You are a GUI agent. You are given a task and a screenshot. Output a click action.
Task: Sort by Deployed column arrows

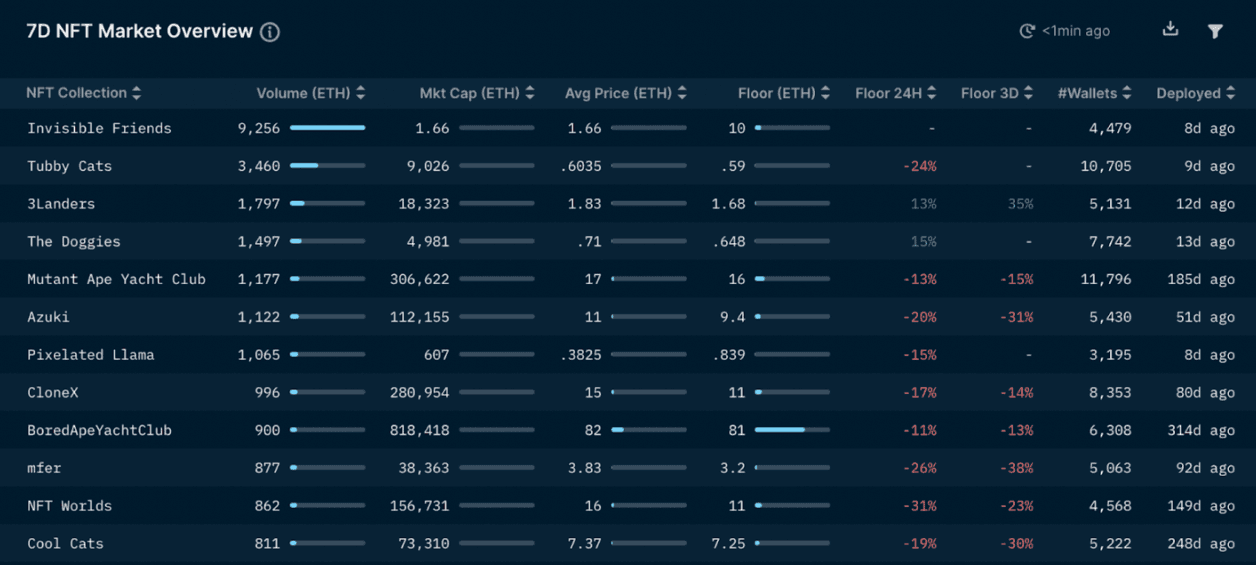pos(1231,93)
